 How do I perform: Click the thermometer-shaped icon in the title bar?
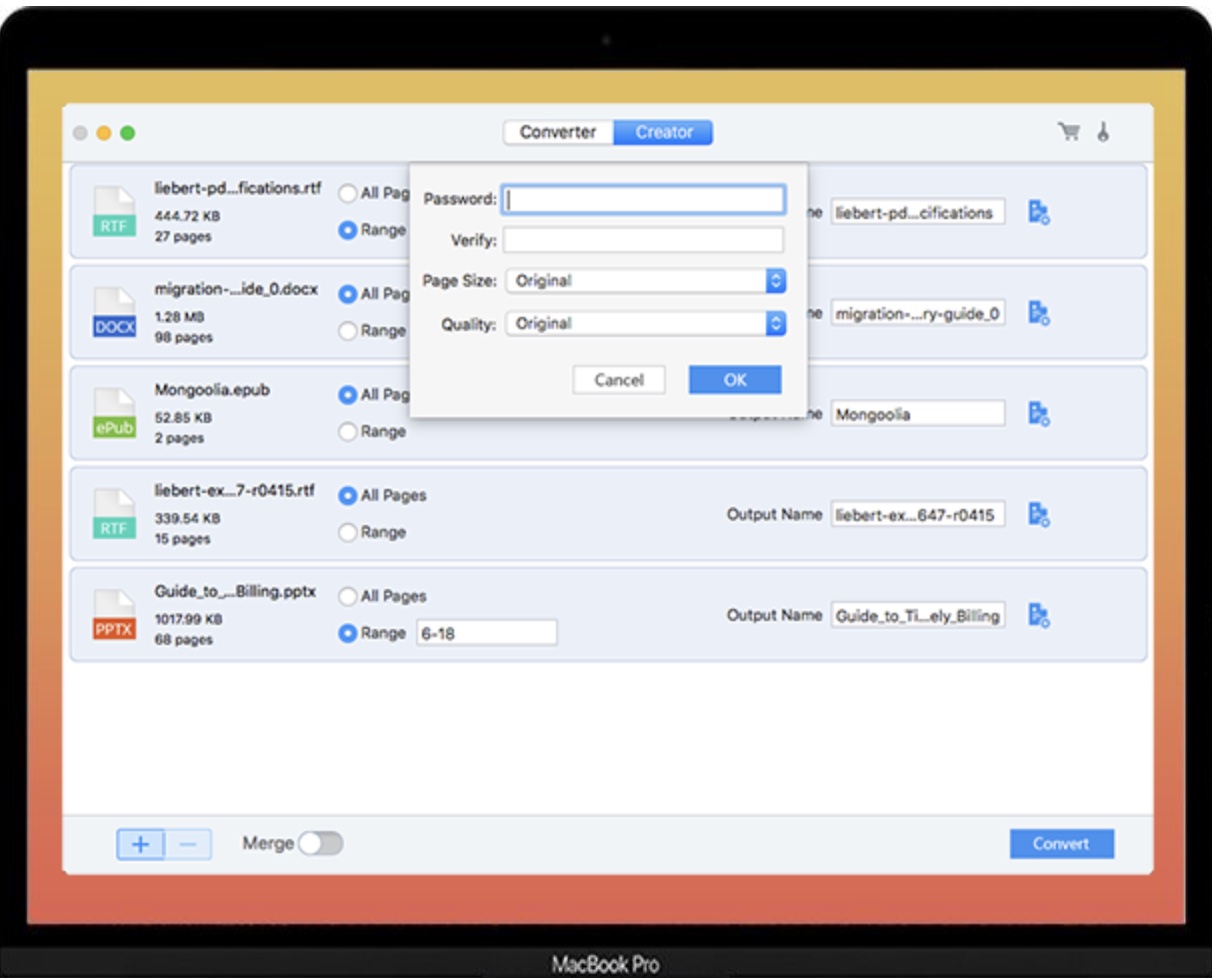pos(1103,132)
